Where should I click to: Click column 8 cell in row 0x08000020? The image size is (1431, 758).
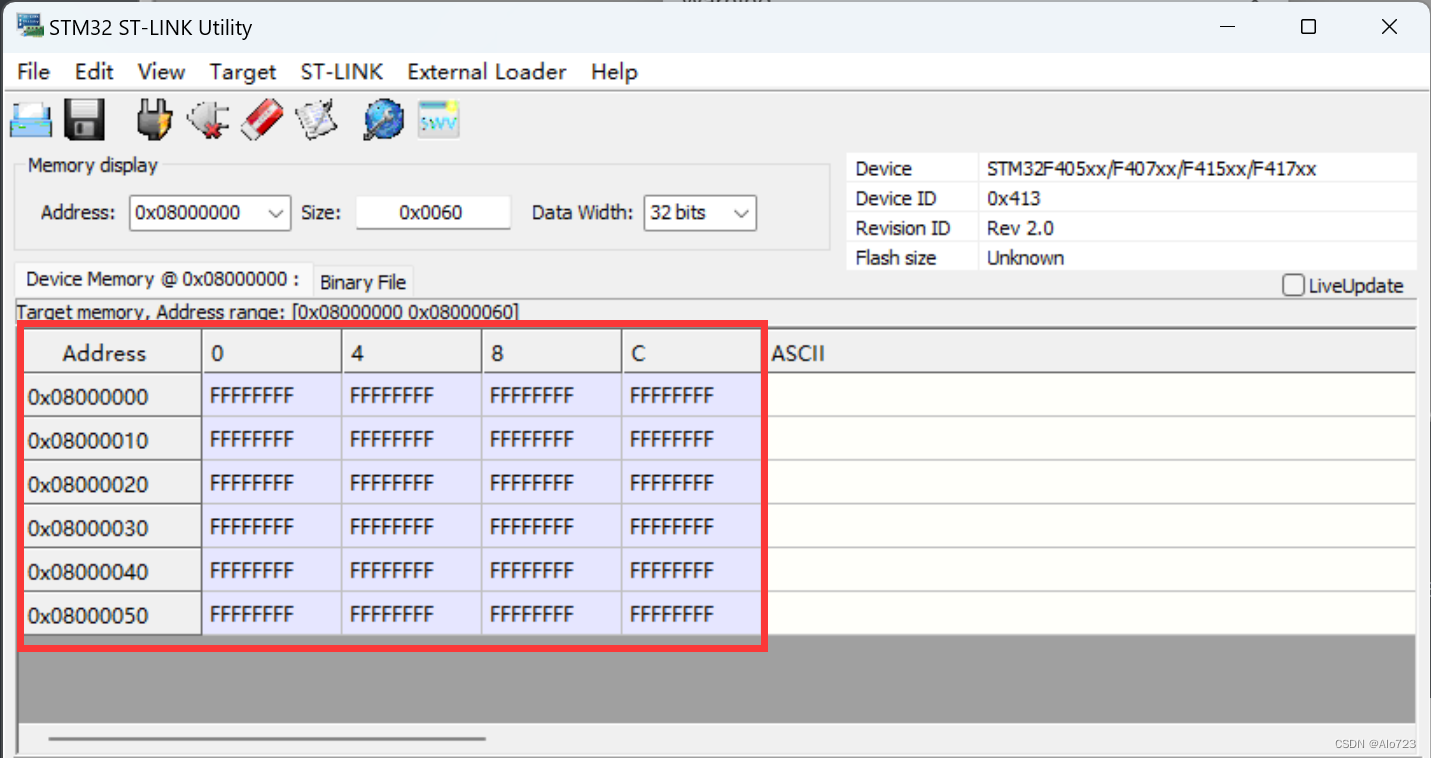coord(552,484)
